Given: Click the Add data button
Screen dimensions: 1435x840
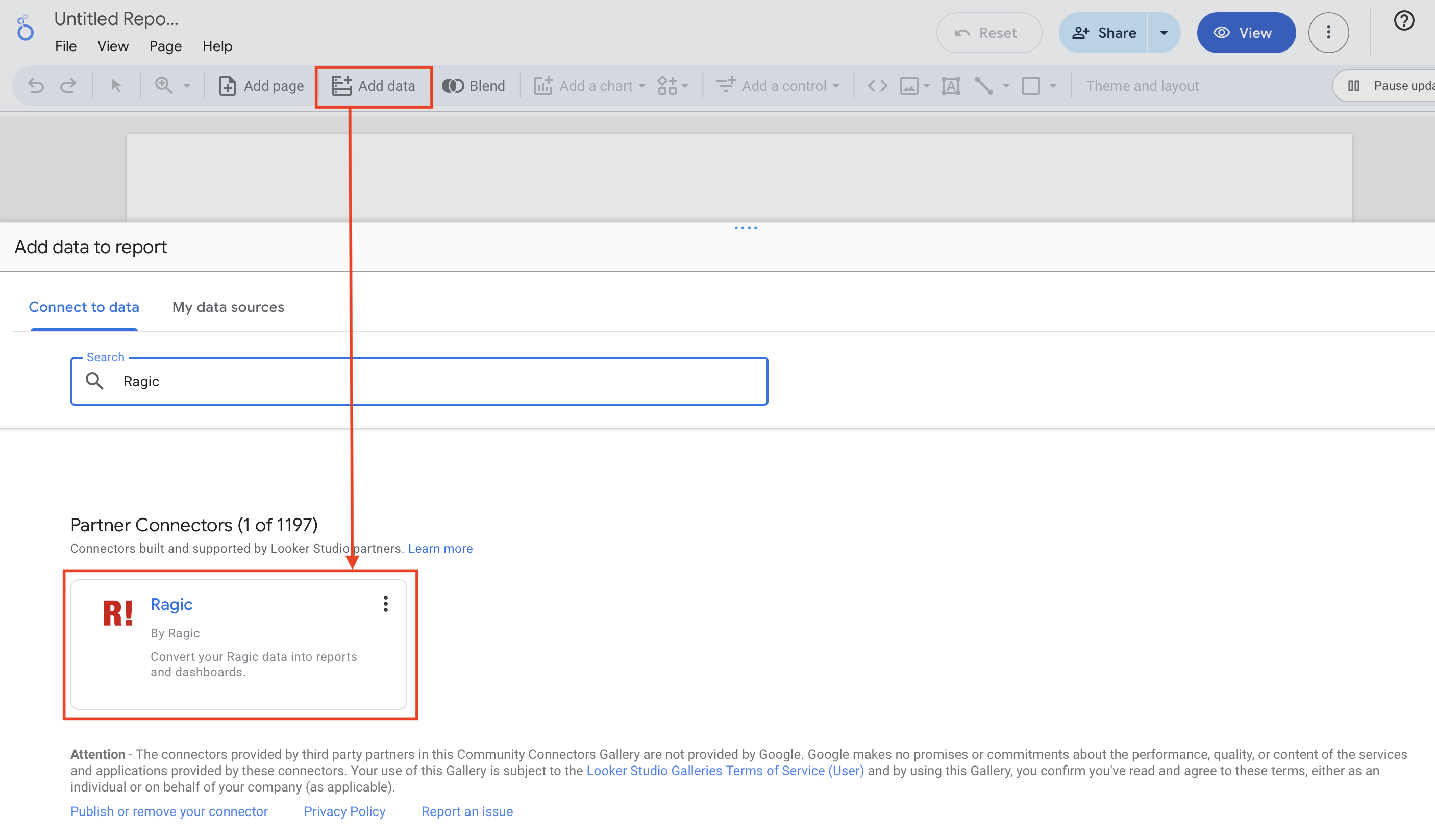Looking at the screenshot, I should pyautogui.click(x=374, y=86).
